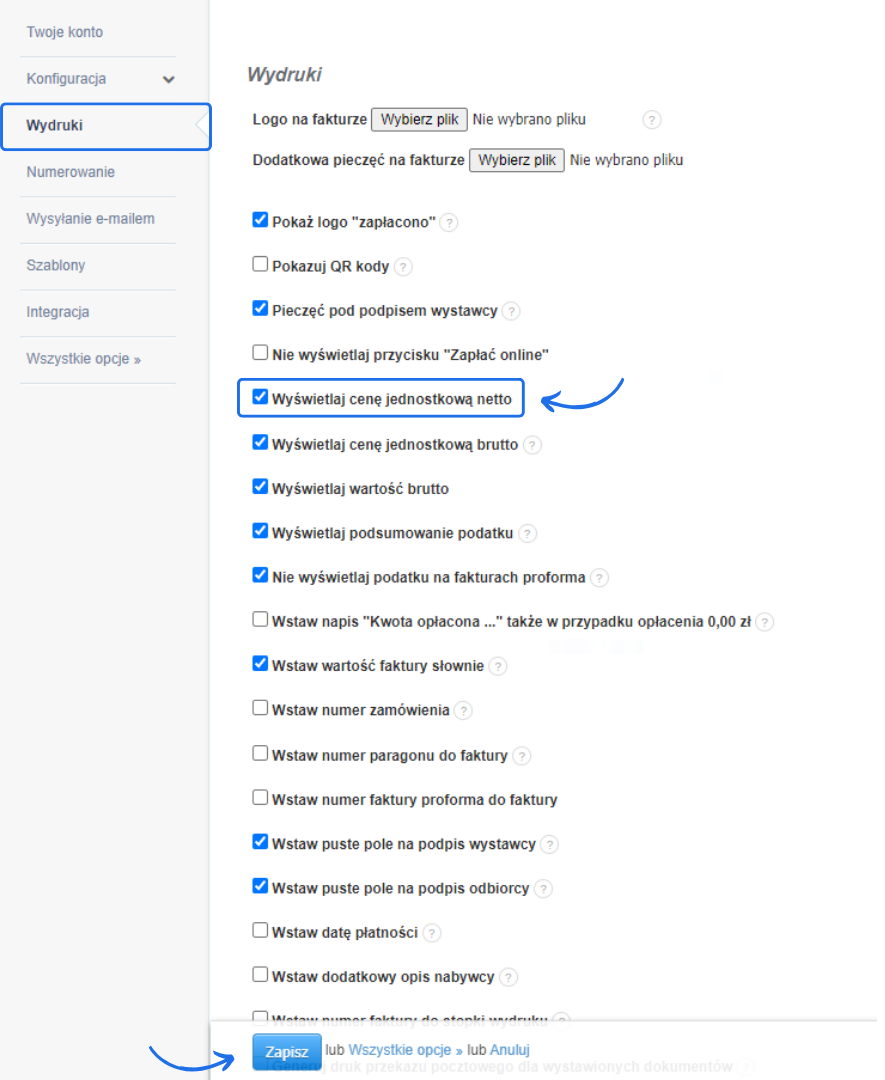Open Wszystkie opcje in the sidebar
Viewport: 885px width, 1080px height.
pyautogui.click(x=83, y=359)
